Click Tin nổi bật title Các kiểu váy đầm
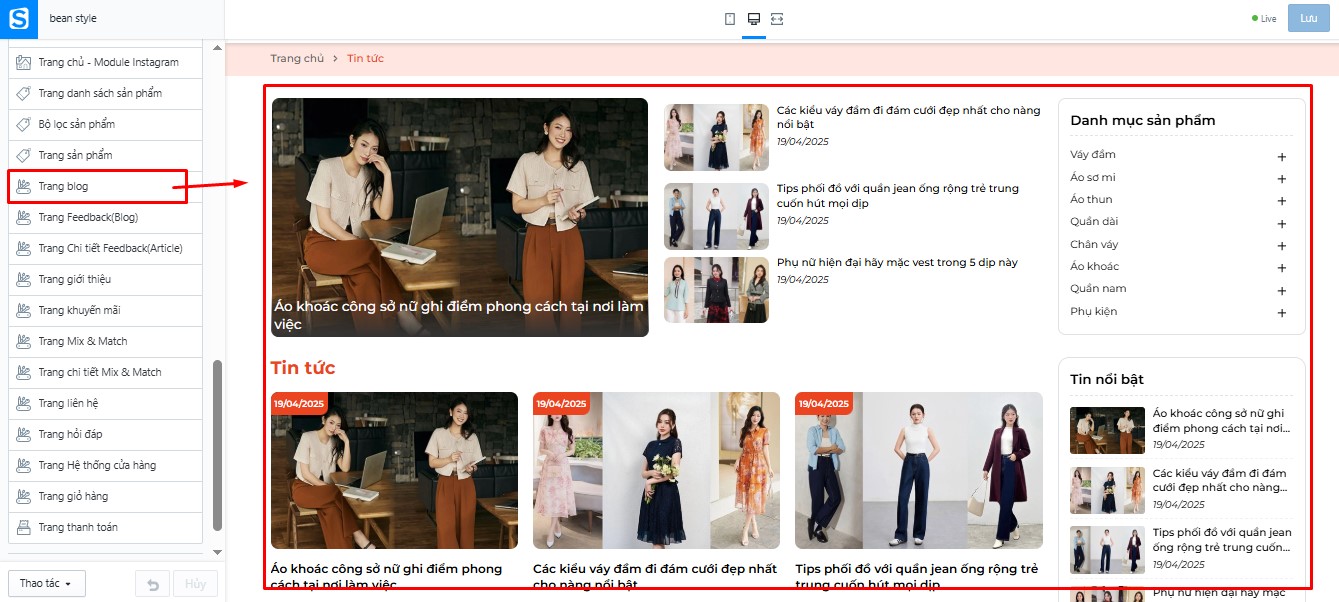 pos(1219,480)
